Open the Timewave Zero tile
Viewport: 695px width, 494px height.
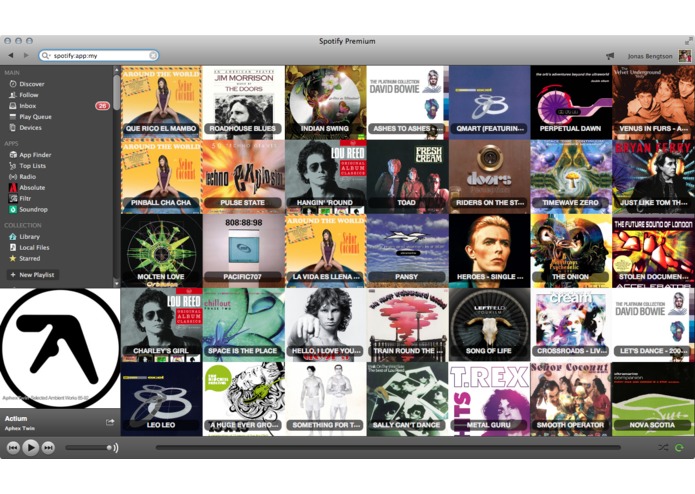click(x=571, y=177)
